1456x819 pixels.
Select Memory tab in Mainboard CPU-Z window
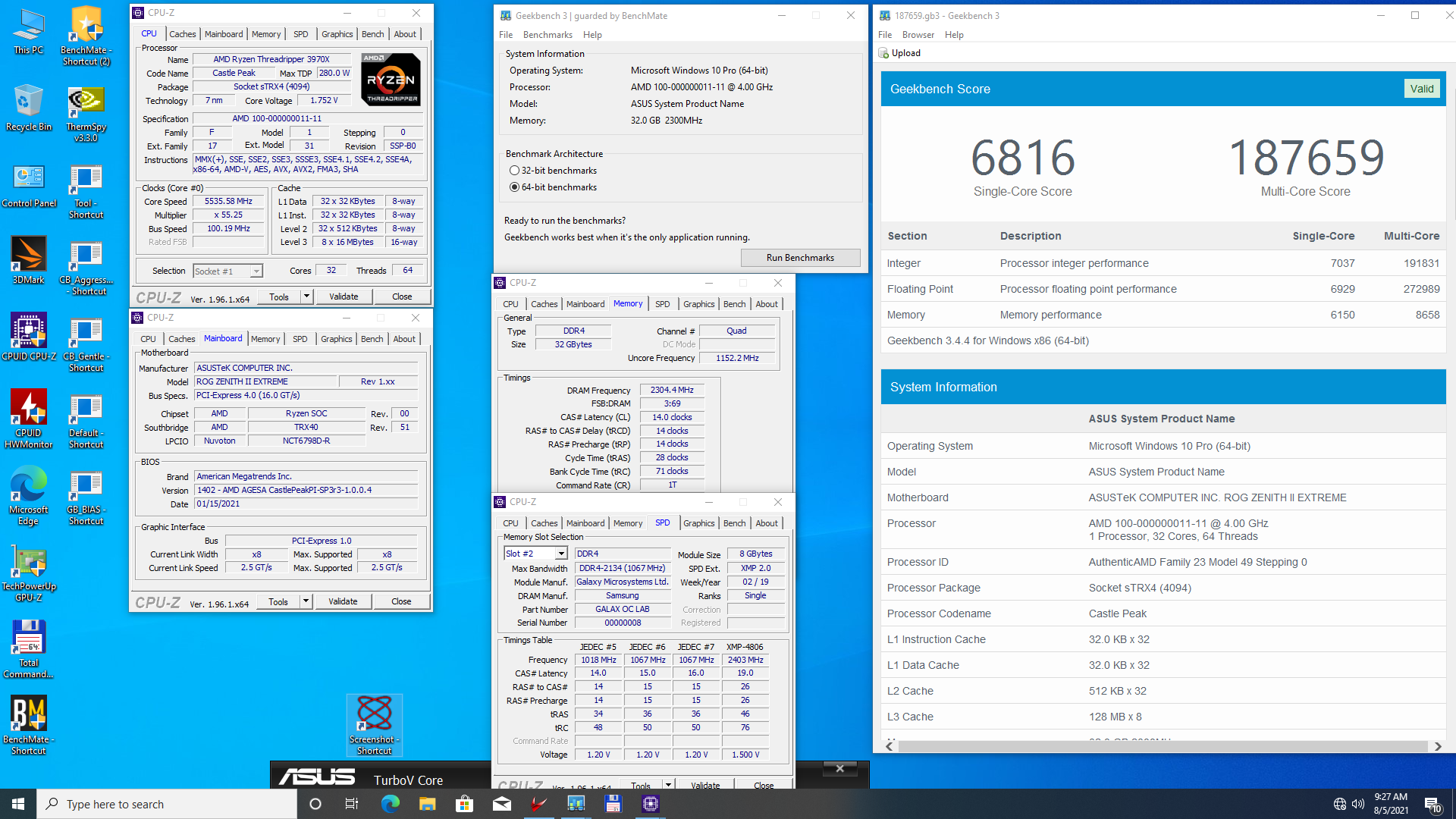(265, 339)
